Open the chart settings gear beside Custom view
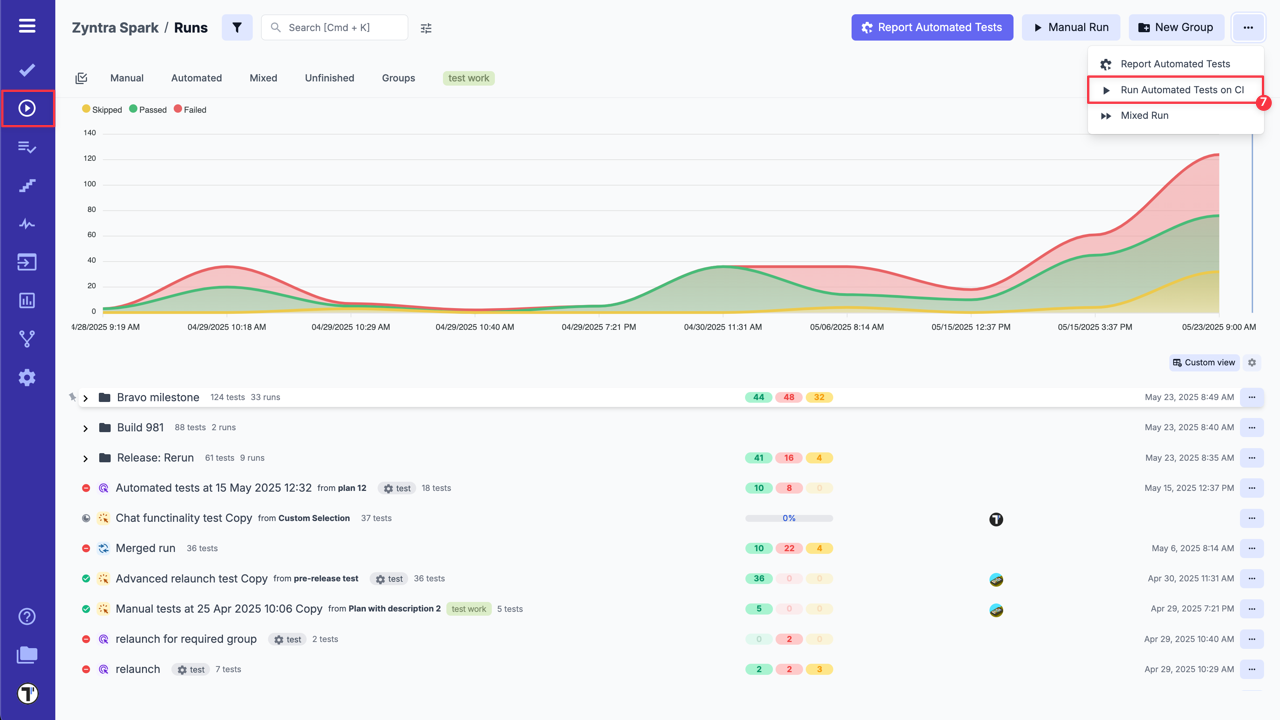The width and height of the screenshot is (1280, 720). point(1252,363)
